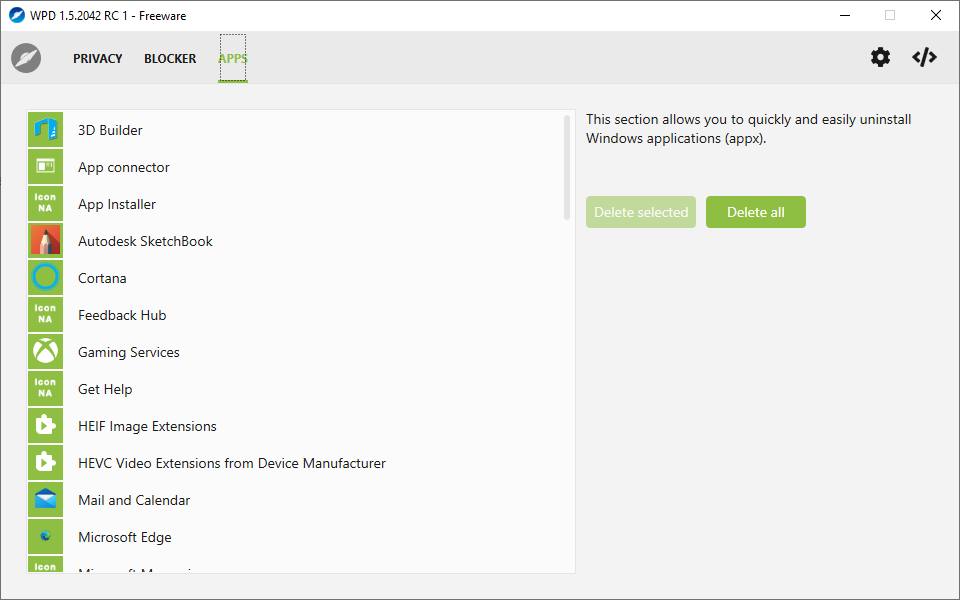Click the Get Help placeholder icon
Viewport: 960px width, 600px height.
coord(45,389)
